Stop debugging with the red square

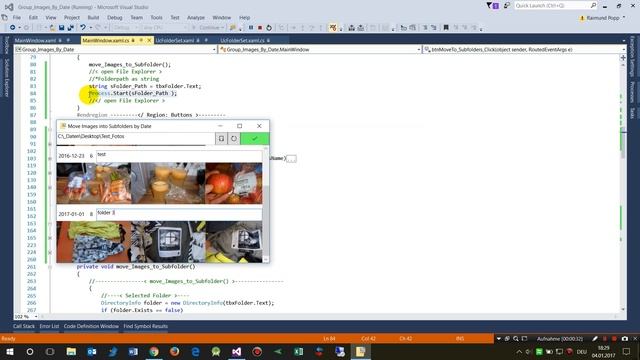(260, 28)
